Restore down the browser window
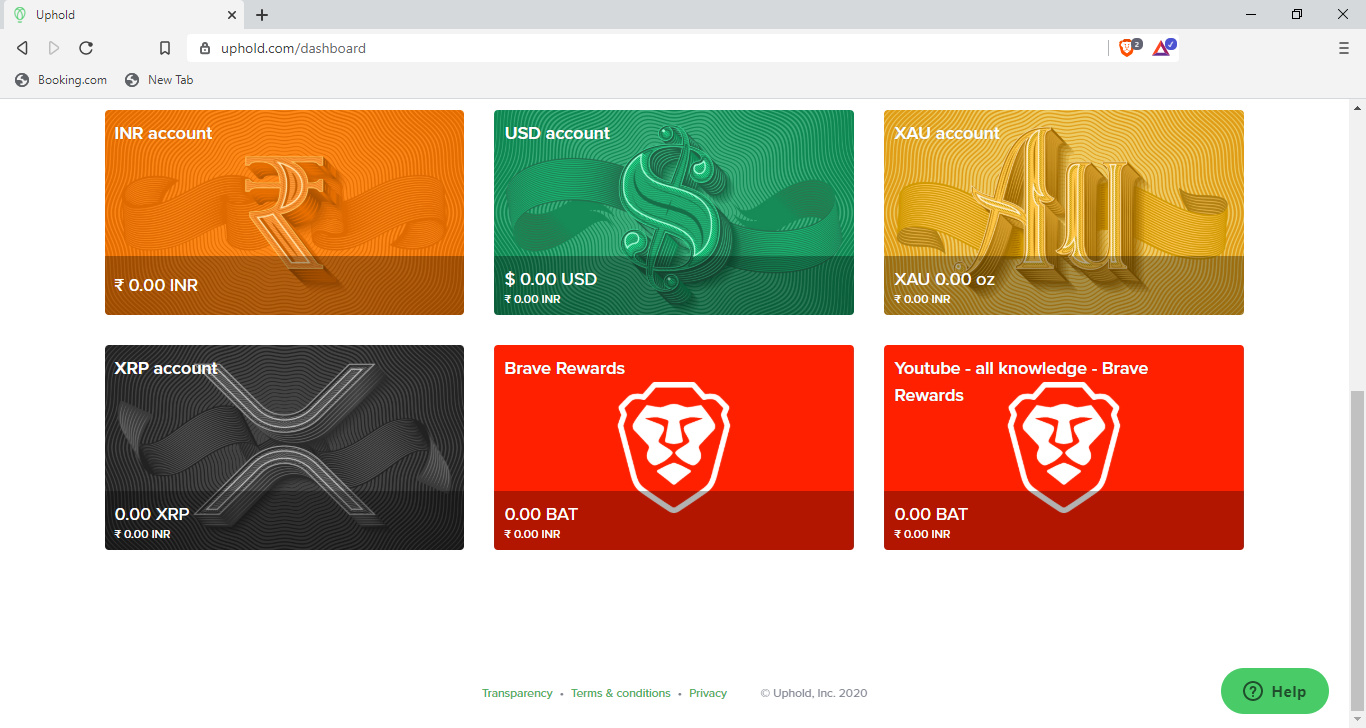Screen dimensions: 1366x728 pyautogui.click(x=1297, y=14)
